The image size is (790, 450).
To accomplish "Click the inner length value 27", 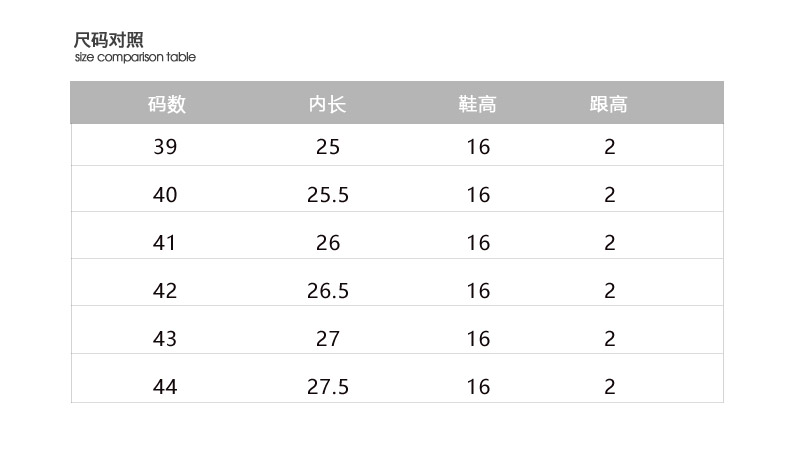I will [x=328, y=339].
